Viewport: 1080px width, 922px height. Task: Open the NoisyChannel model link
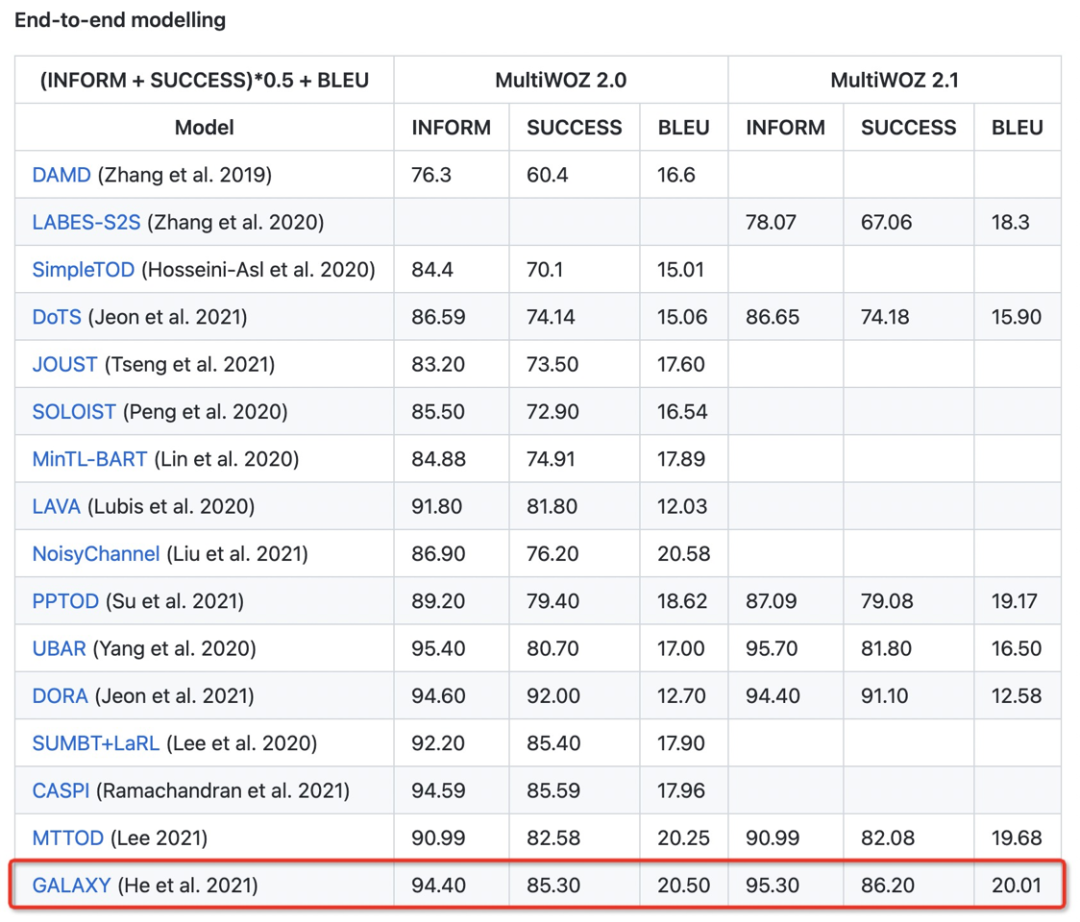96,554
